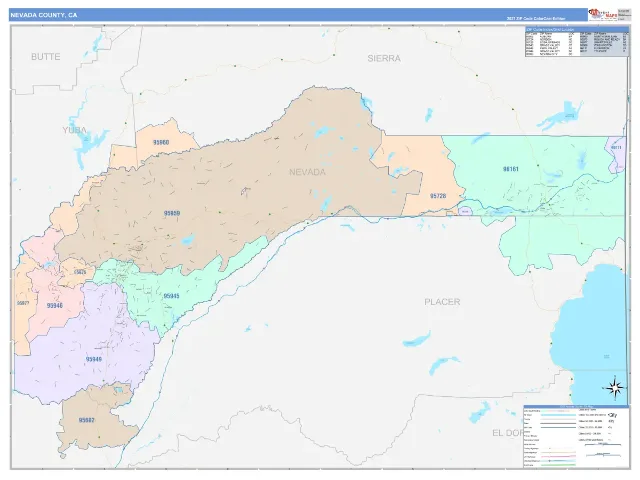Click the BUTTE county label
The height and width of the screenshot is (480, 640).
coord(46,57)
